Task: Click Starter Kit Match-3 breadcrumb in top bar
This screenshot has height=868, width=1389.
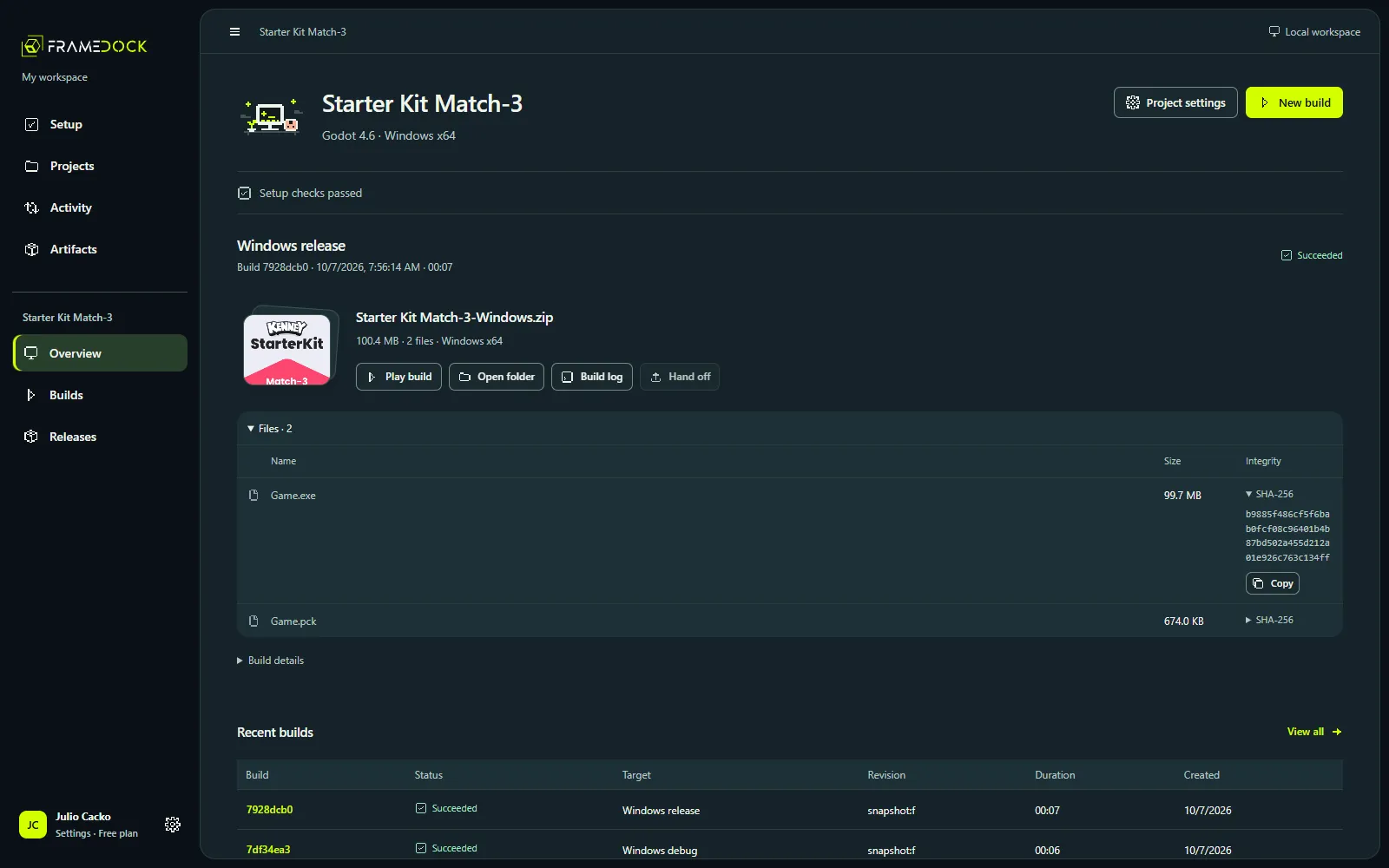Action: click(x=303, y=32)
